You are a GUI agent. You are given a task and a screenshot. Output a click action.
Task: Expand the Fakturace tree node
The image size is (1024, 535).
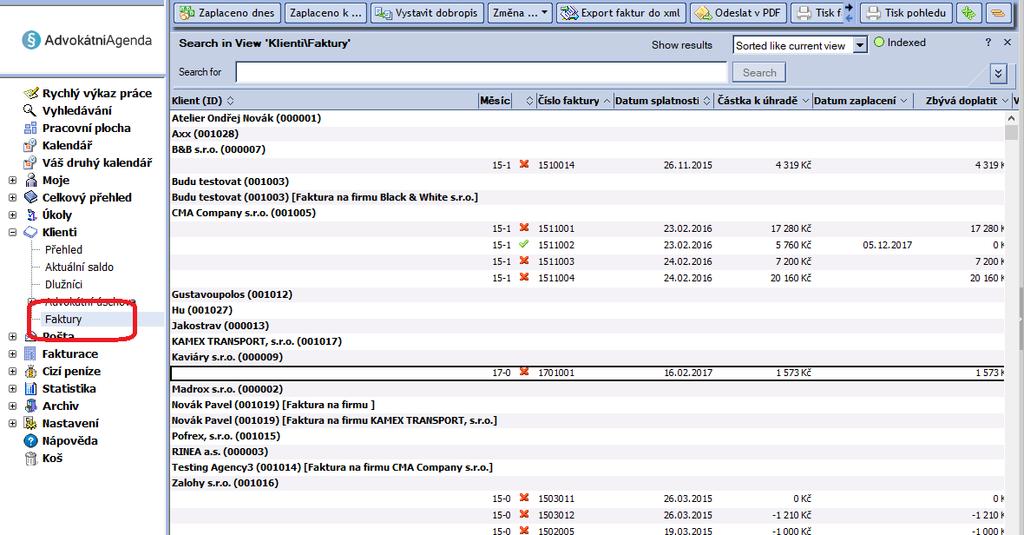click(x=12, y=354)
